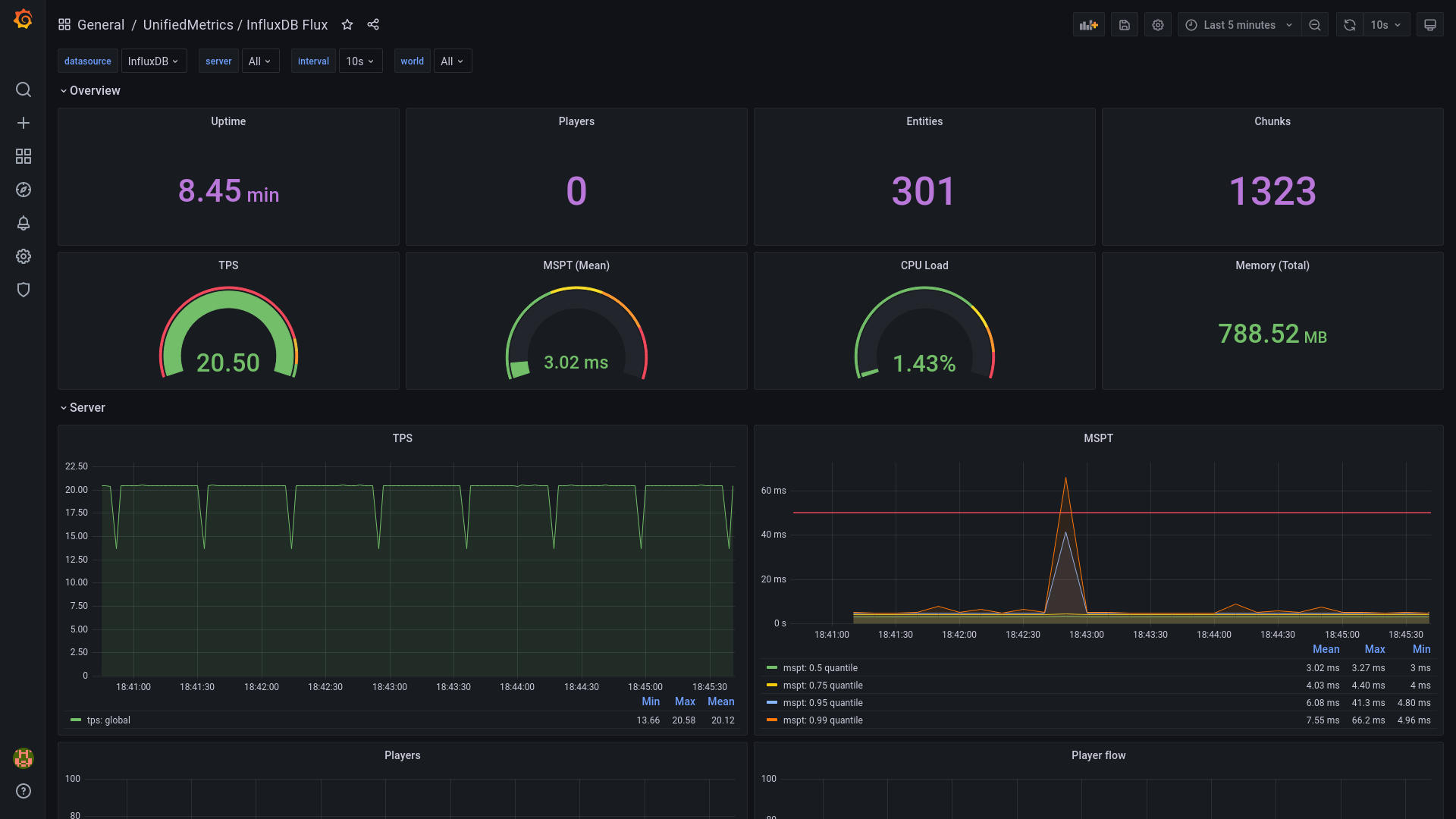
Task: Click the Add panel icon
Action: pyautogui.click(x=1088, y=25)
